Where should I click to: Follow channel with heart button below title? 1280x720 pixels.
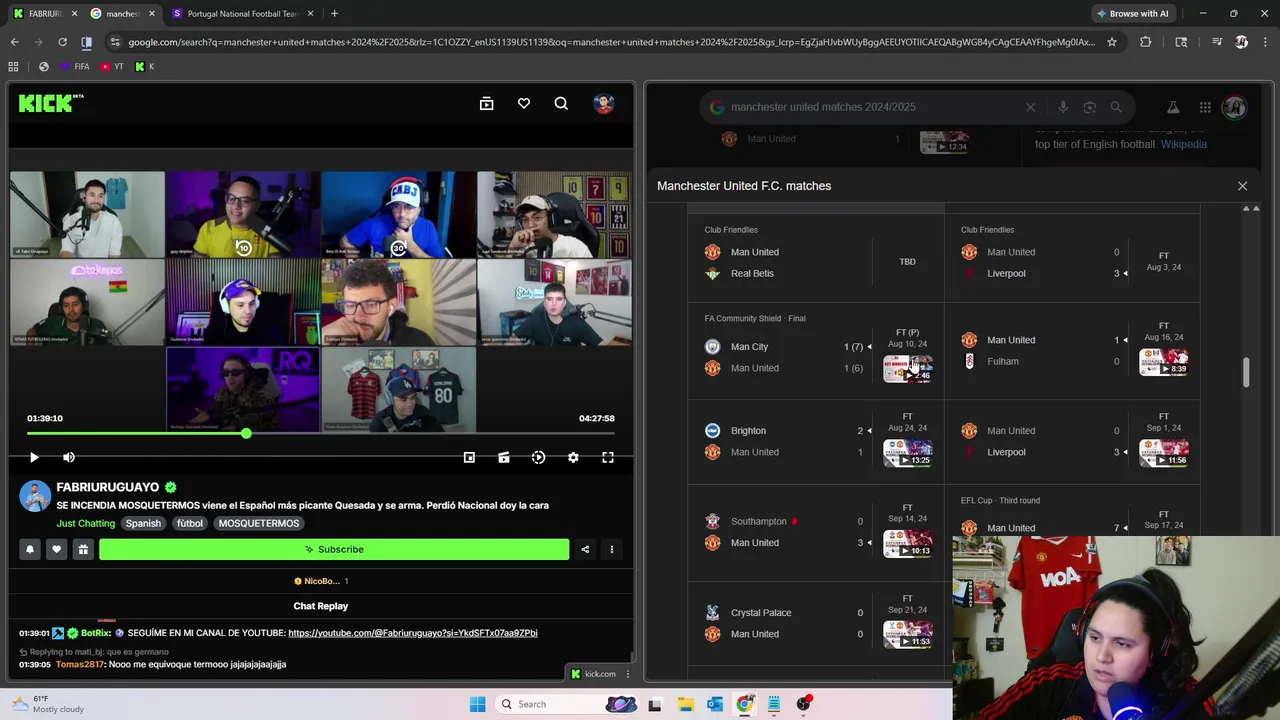56,549
